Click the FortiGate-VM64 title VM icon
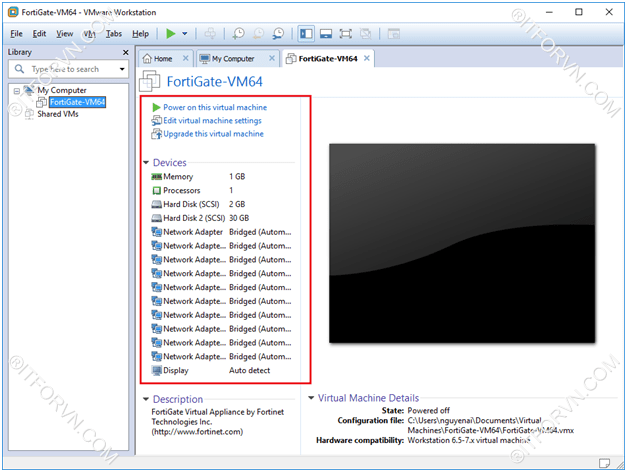The width and height of the screenshot is (627, 472). pos(150,81)
